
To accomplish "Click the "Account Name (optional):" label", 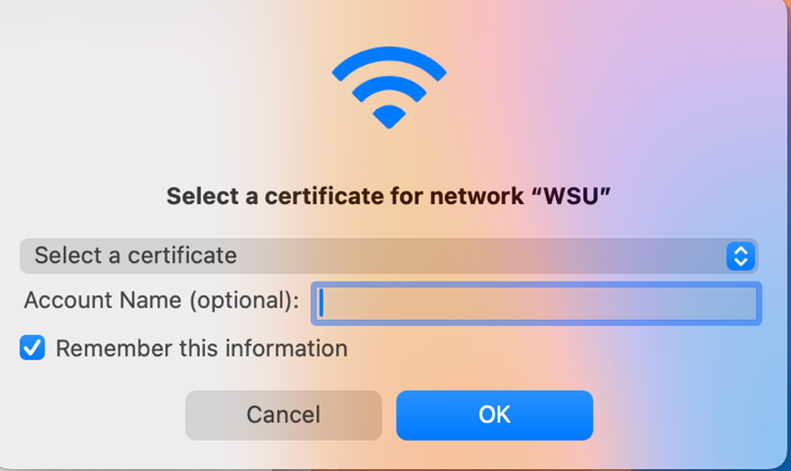I will pyautogui.click(x=161, y=301).
